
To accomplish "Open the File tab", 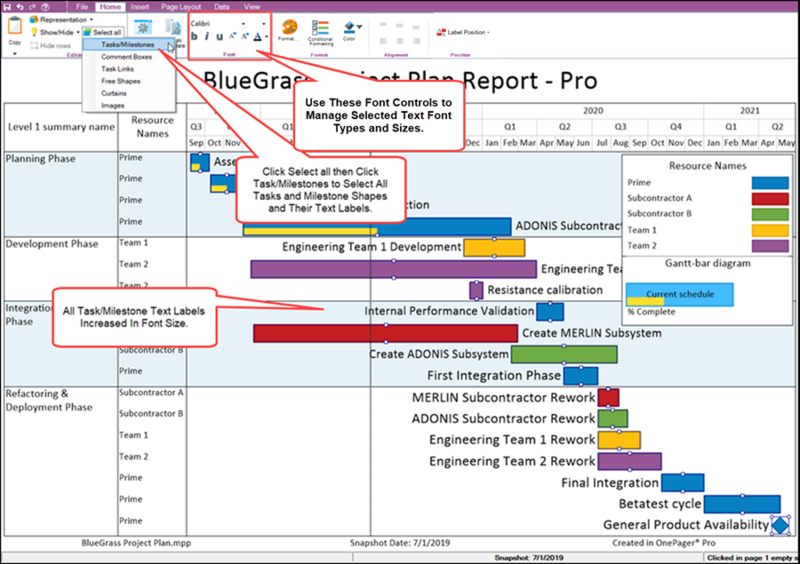I will [82, 7].
